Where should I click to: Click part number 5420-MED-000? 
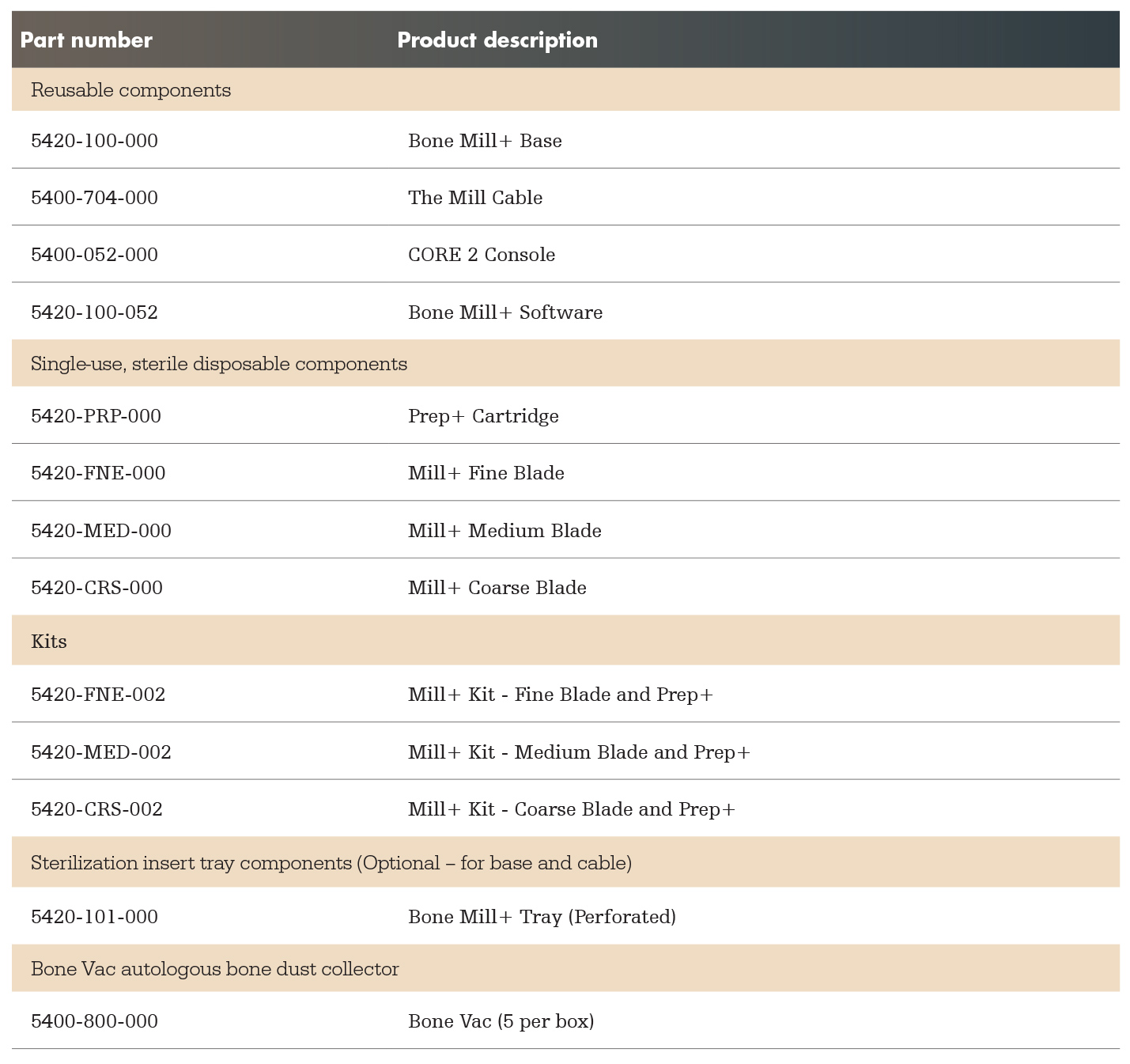click(x=101, y=531)
